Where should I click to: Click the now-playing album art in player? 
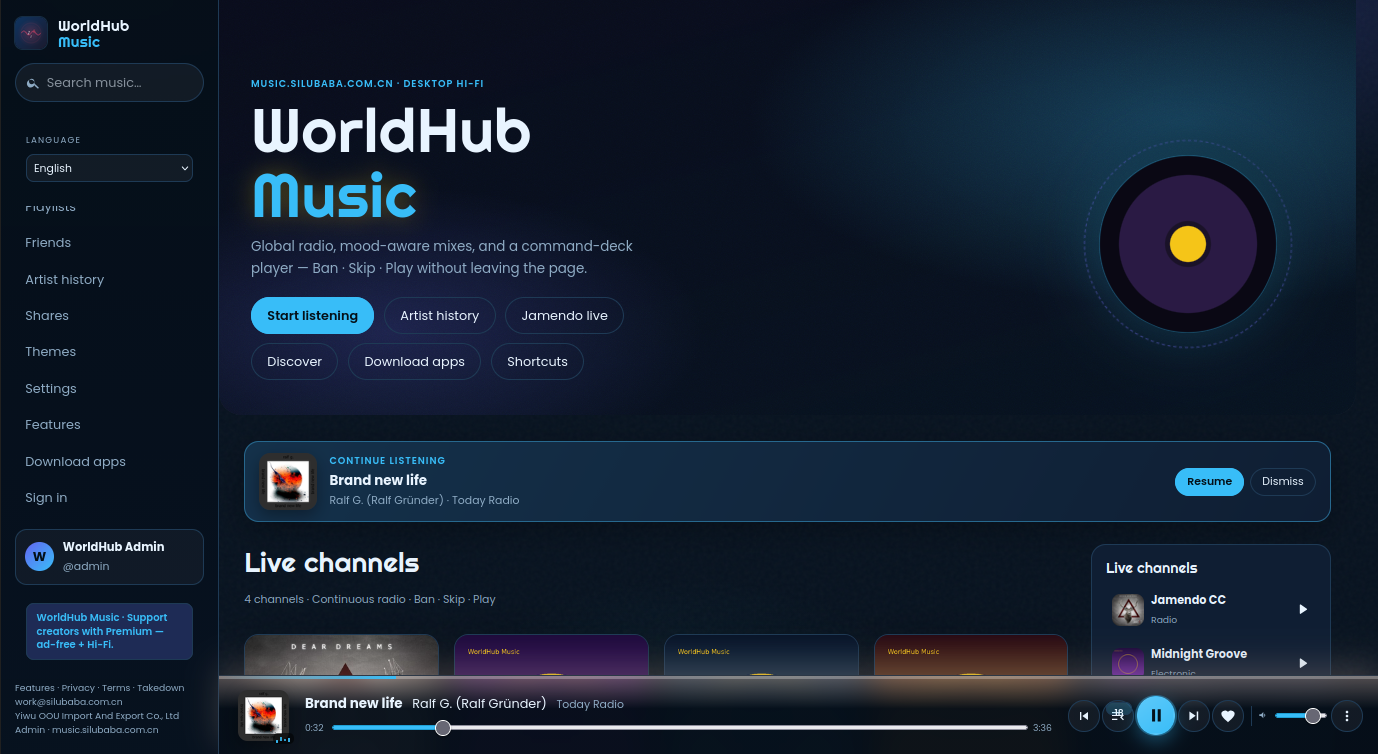pyautogui.click(x=263, y=714)
